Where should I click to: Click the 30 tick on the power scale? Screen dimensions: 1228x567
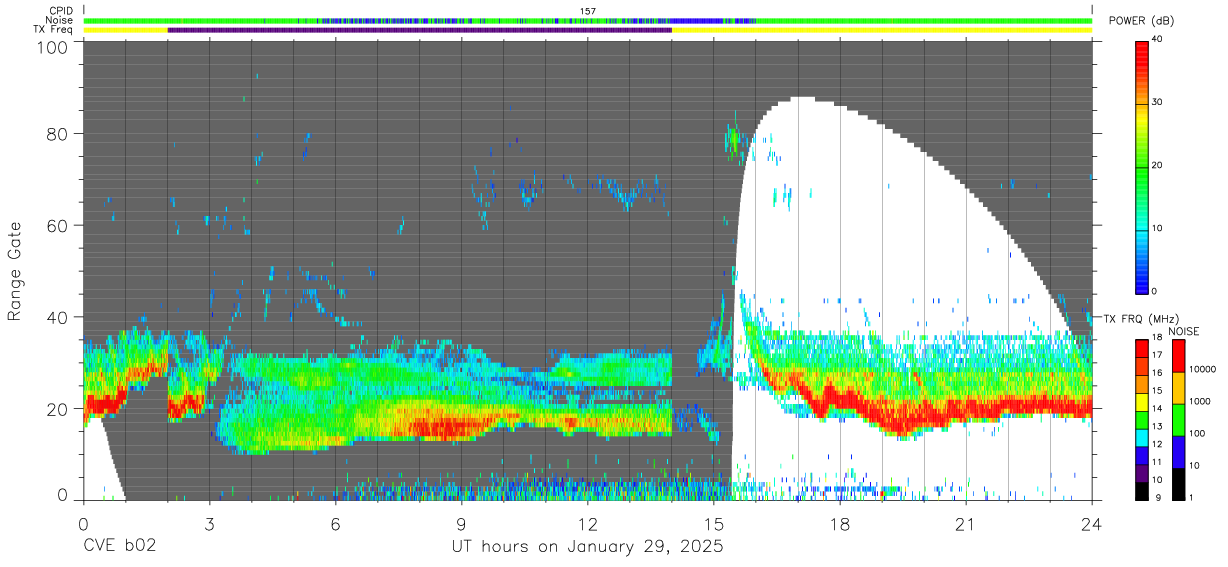tap(1158, 102)
